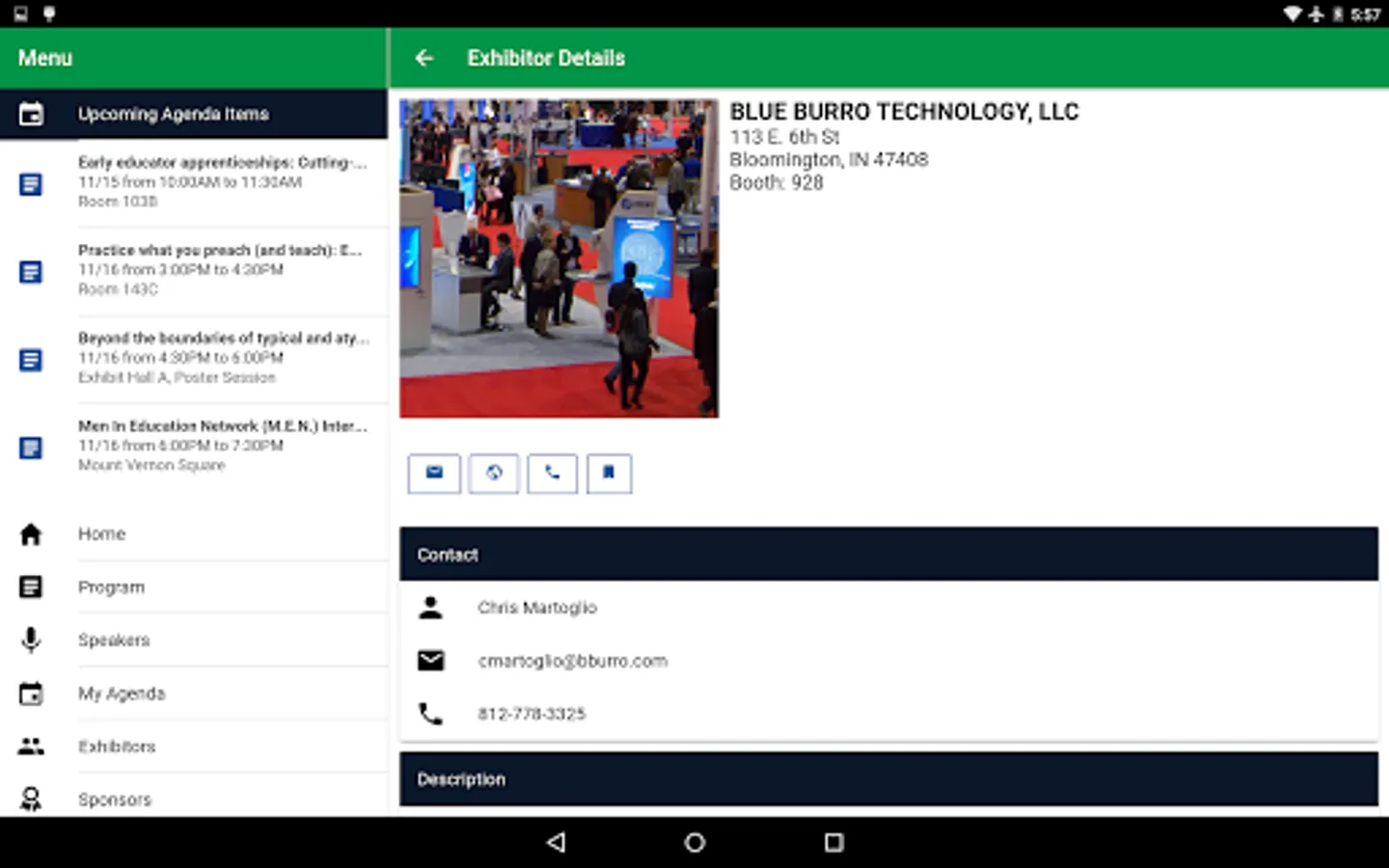1389x868 pixels.
Task: Open the Program menu item
Action: coord(194,587)
